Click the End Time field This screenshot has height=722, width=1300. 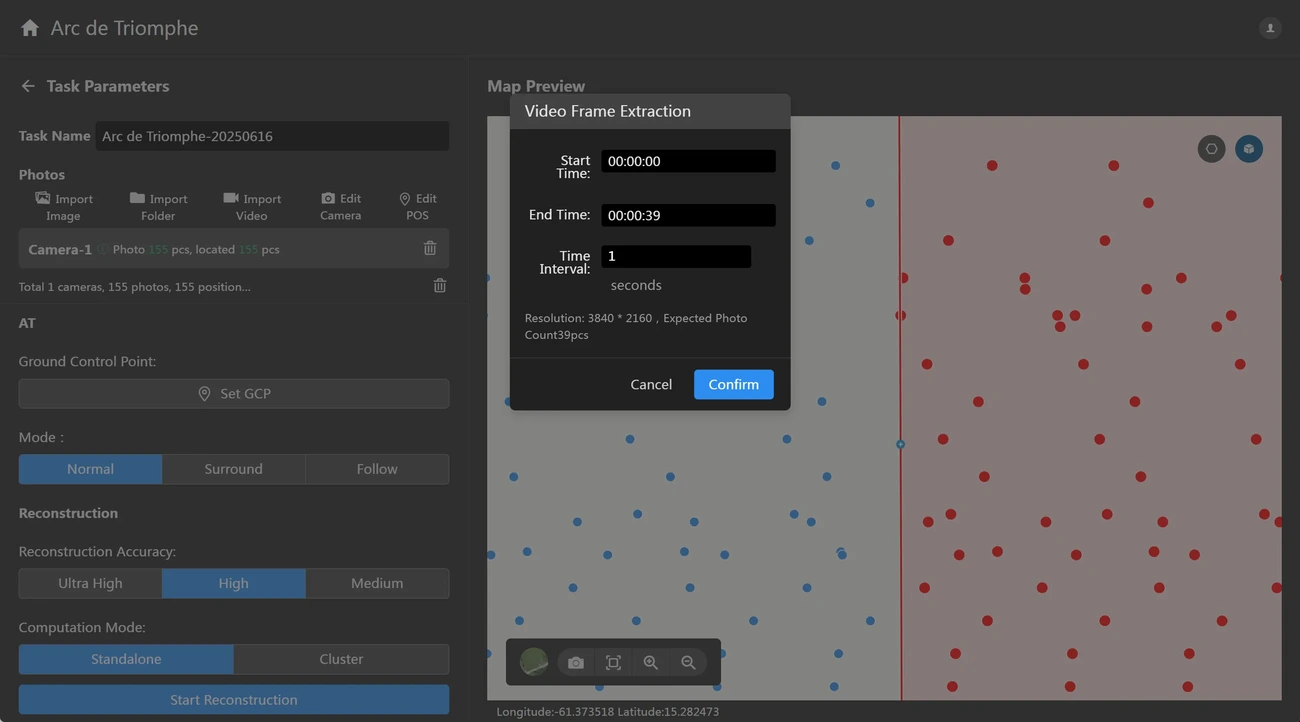pos(688,215)
